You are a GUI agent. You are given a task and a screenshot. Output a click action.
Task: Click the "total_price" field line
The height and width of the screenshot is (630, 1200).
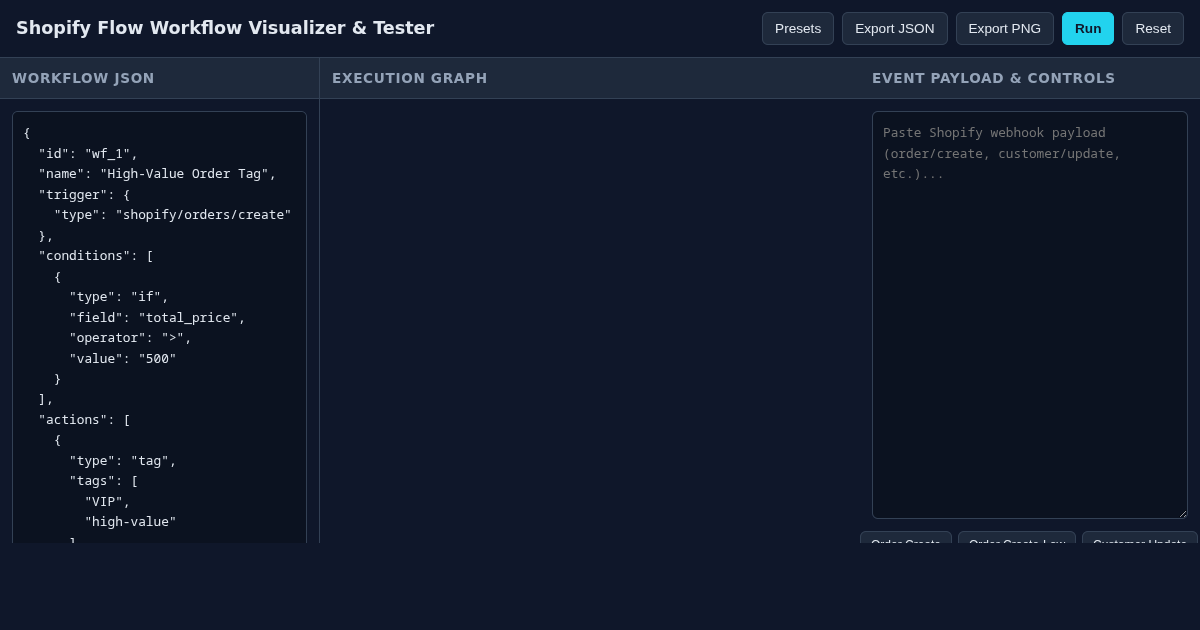[157, 318]
